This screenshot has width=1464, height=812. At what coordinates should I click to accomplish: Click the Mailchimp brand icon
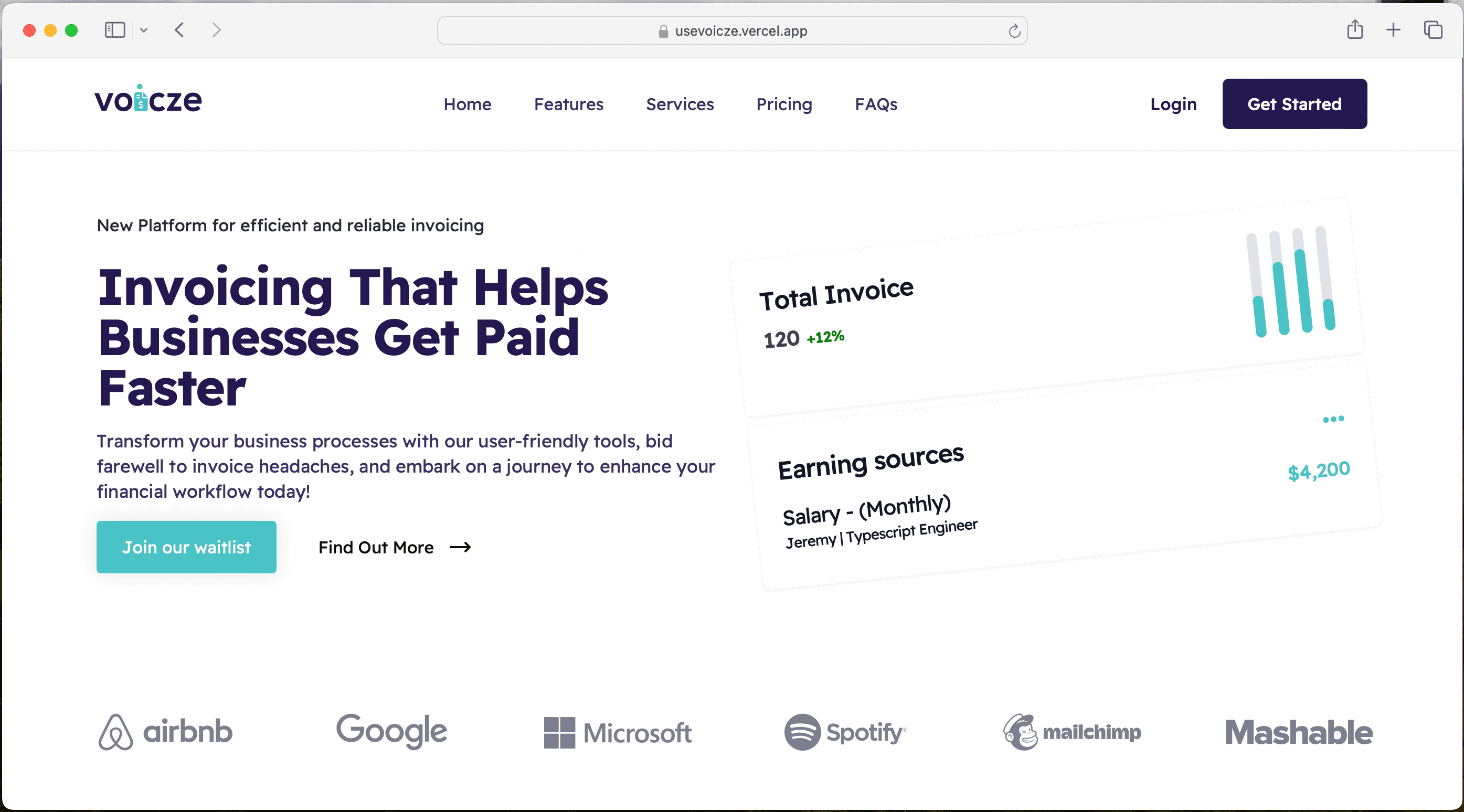[1020, 730]
